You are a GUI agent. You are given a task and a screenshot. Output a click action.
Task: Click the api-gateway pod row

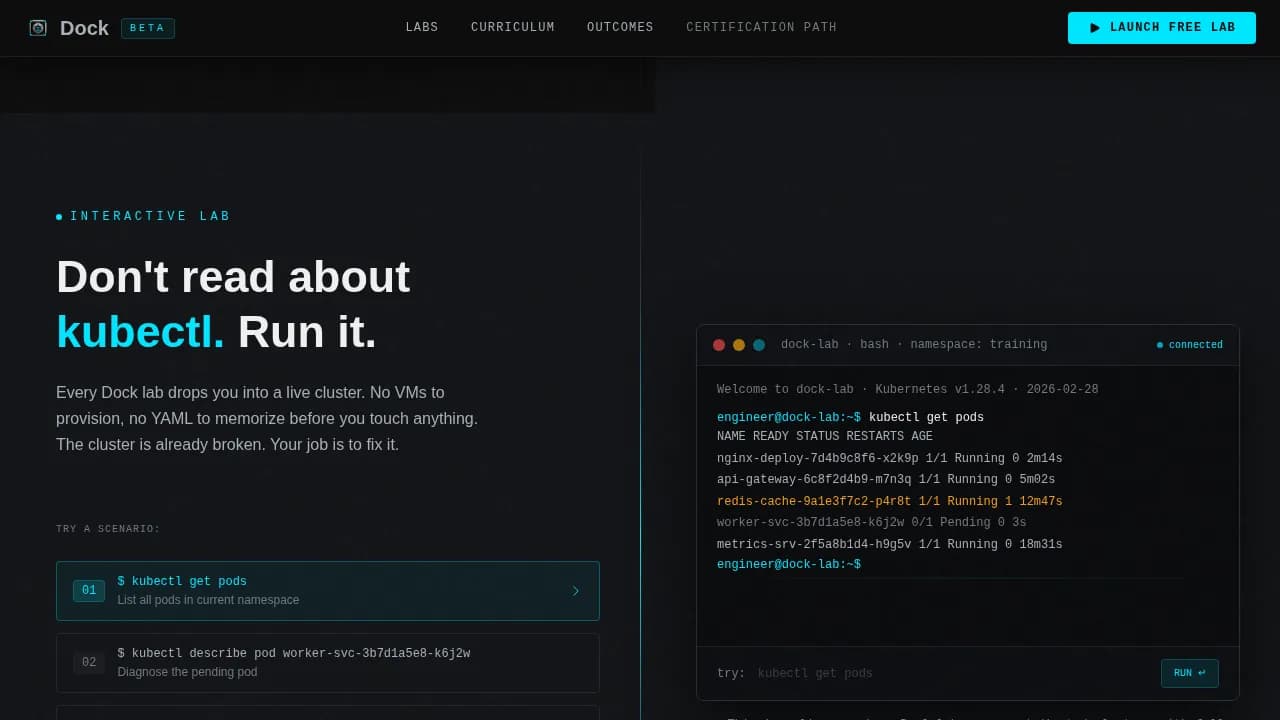[x=886, y=480]
